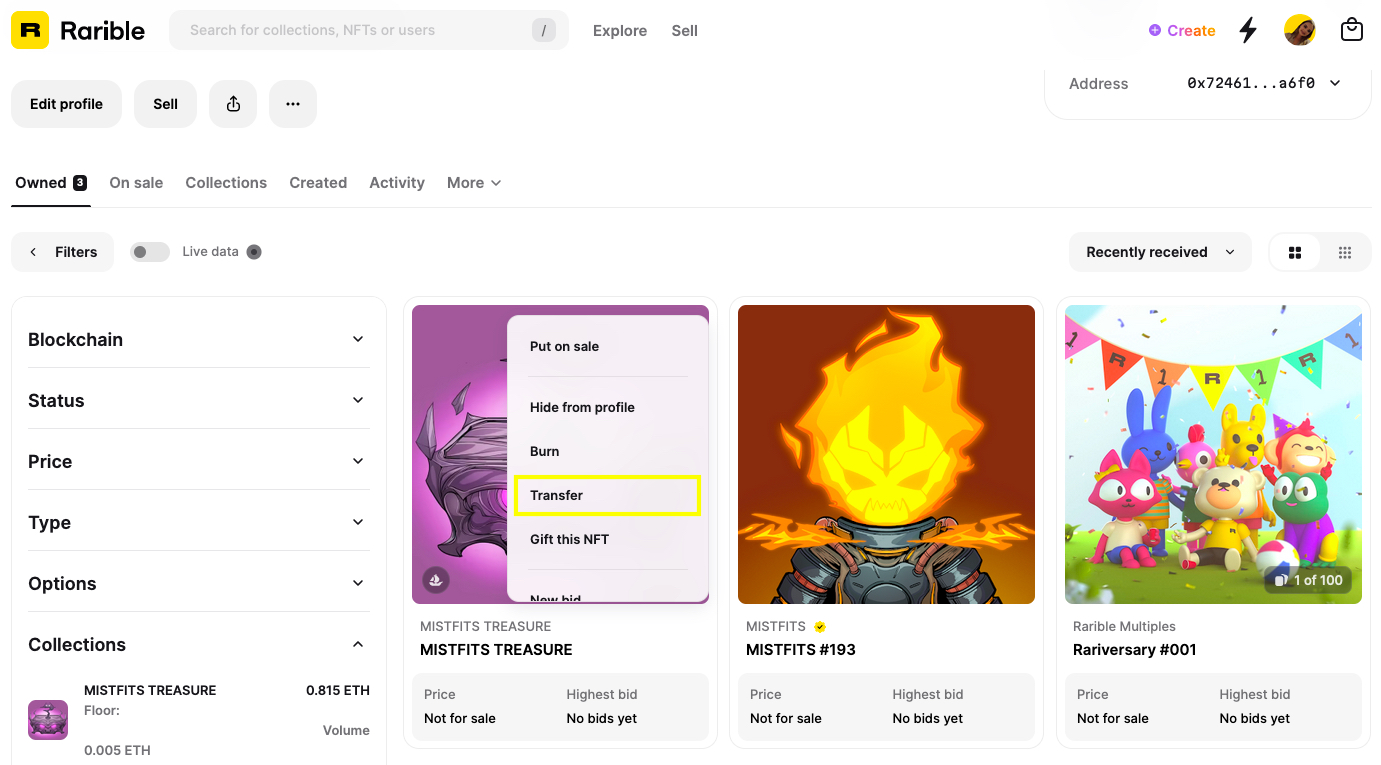The width and height of the screenshot is (1381, 765).
Task: Click the 0x72461...a6f0 address text
Action: pos(1250,84)
